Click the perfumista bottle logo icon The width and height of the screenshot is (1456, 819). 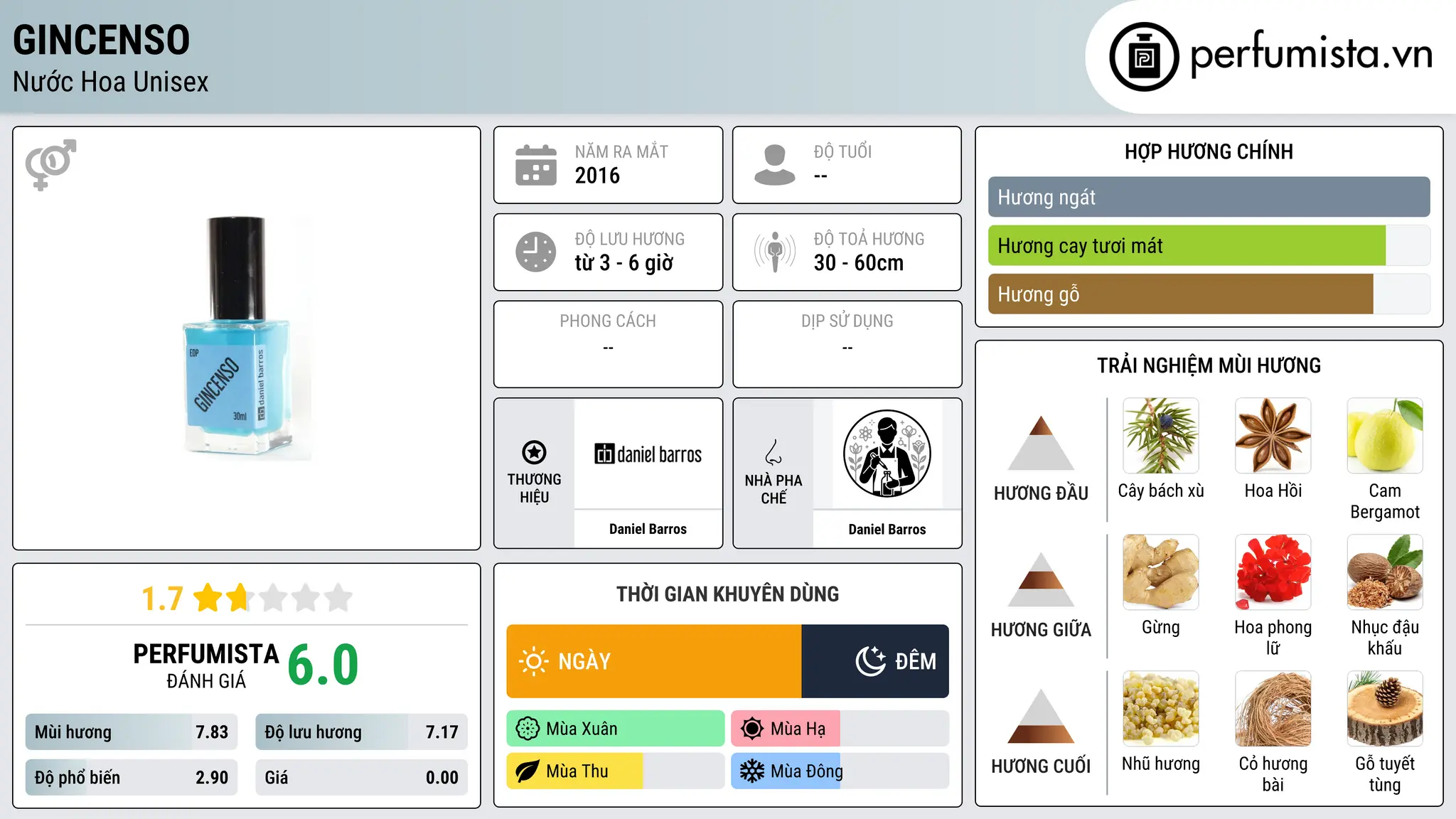[1144, 57]
